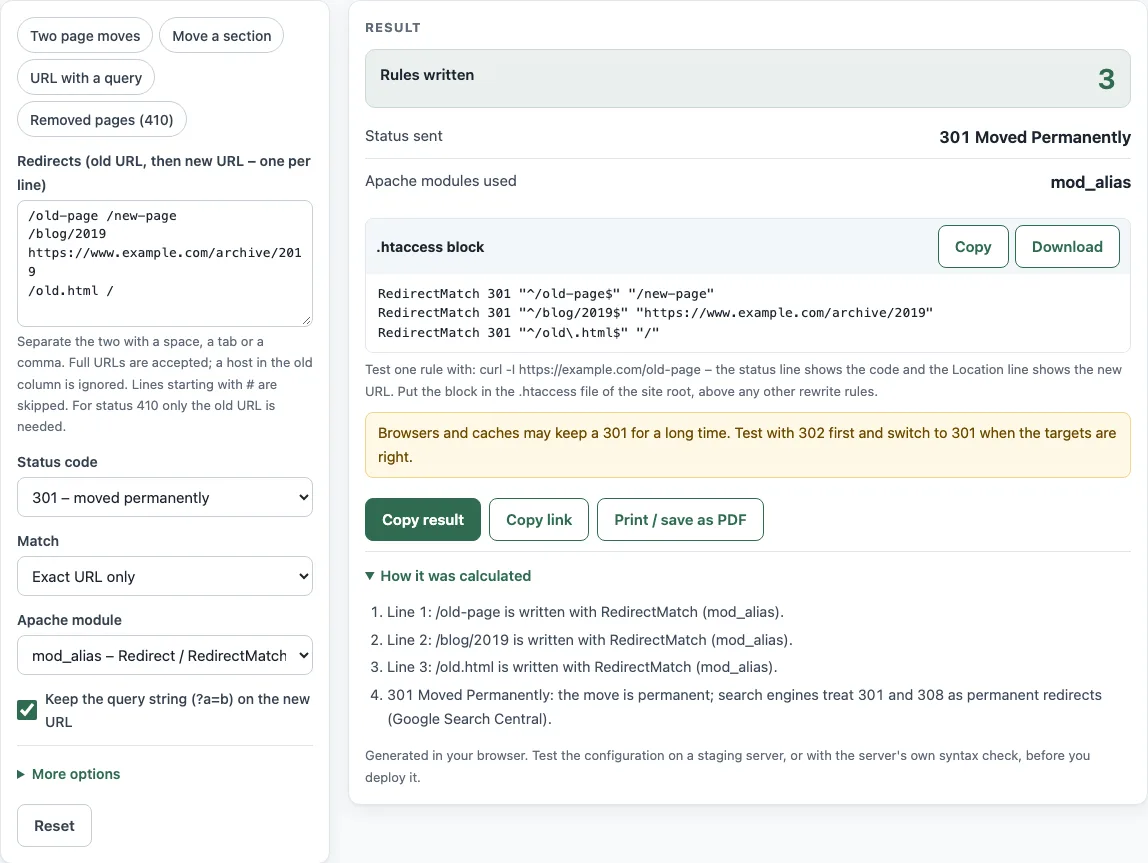Download the .htaccess block
The height and width of the screenshot is (863, 1148).
click(x=1067, y=247)
